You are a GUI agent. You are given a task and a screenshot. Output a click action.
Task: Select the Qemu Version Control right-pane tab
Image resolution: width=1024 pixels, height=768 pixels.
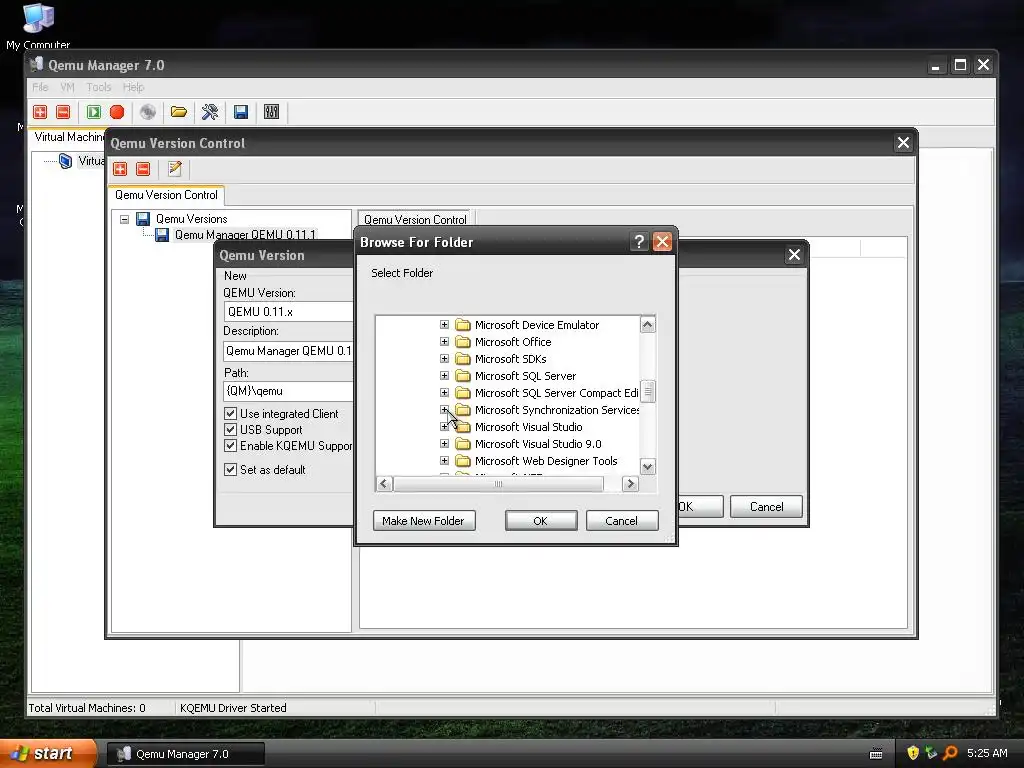415,219
